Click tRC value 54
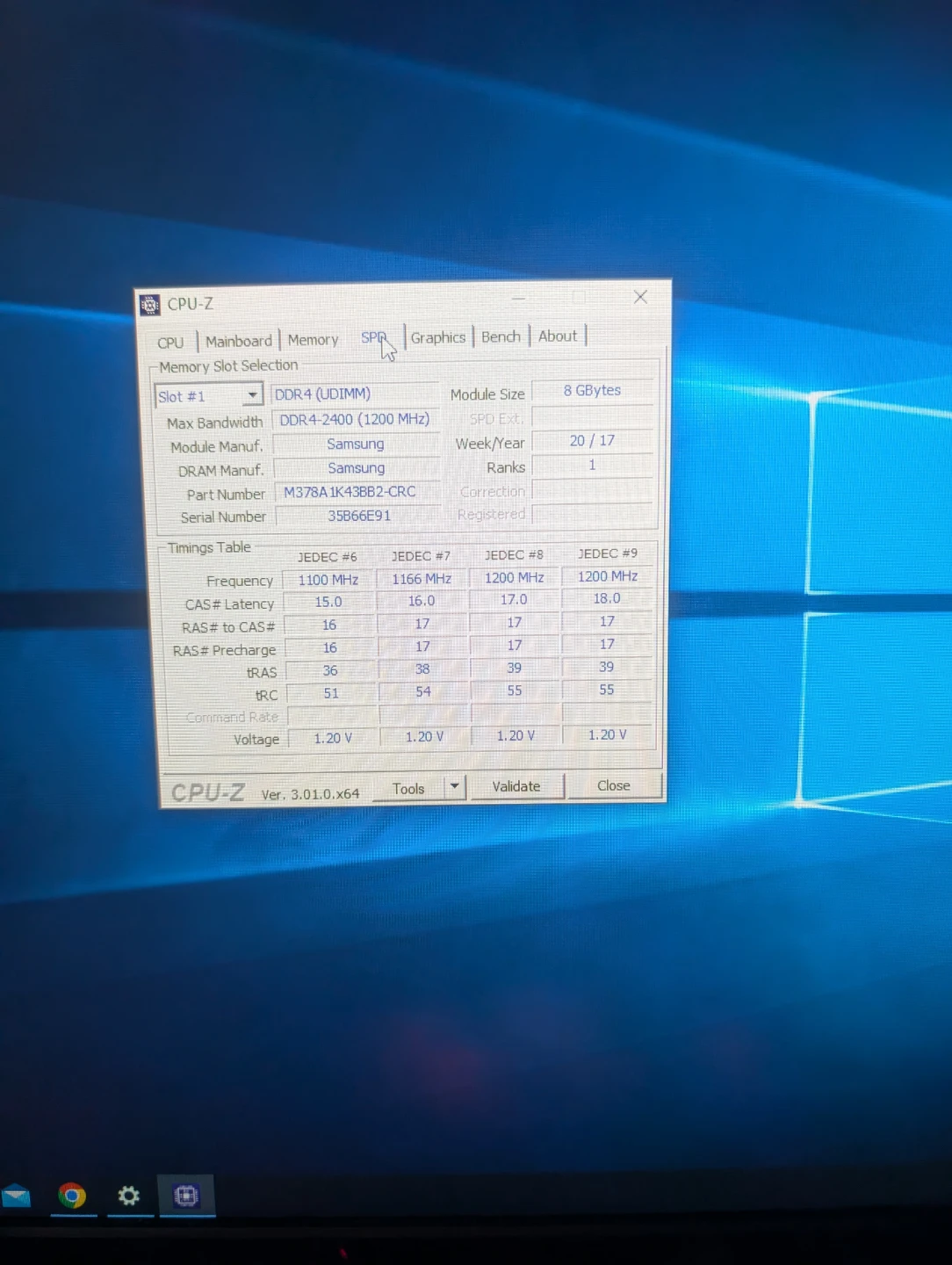952x1265 pixels. tap(423, 691)
